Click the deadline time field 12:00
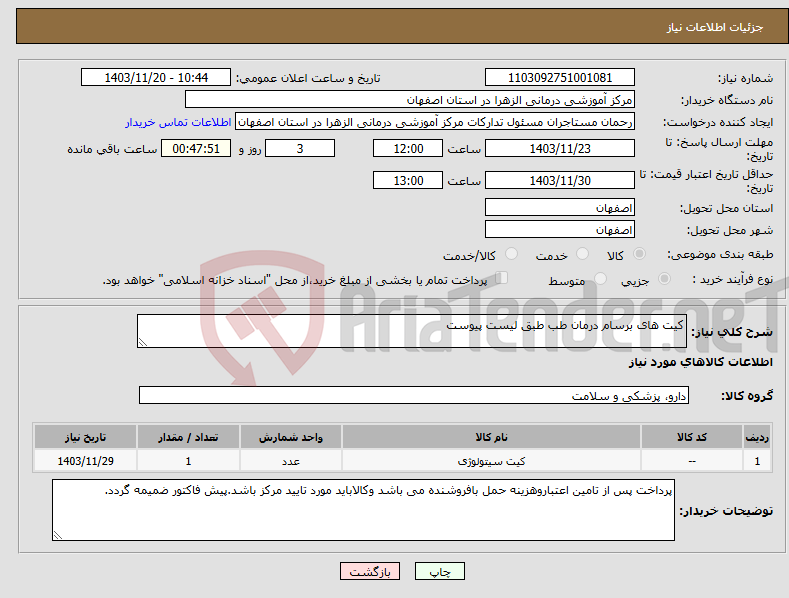The width and height of the screenshot is (789, 598). tap(408, 148)
